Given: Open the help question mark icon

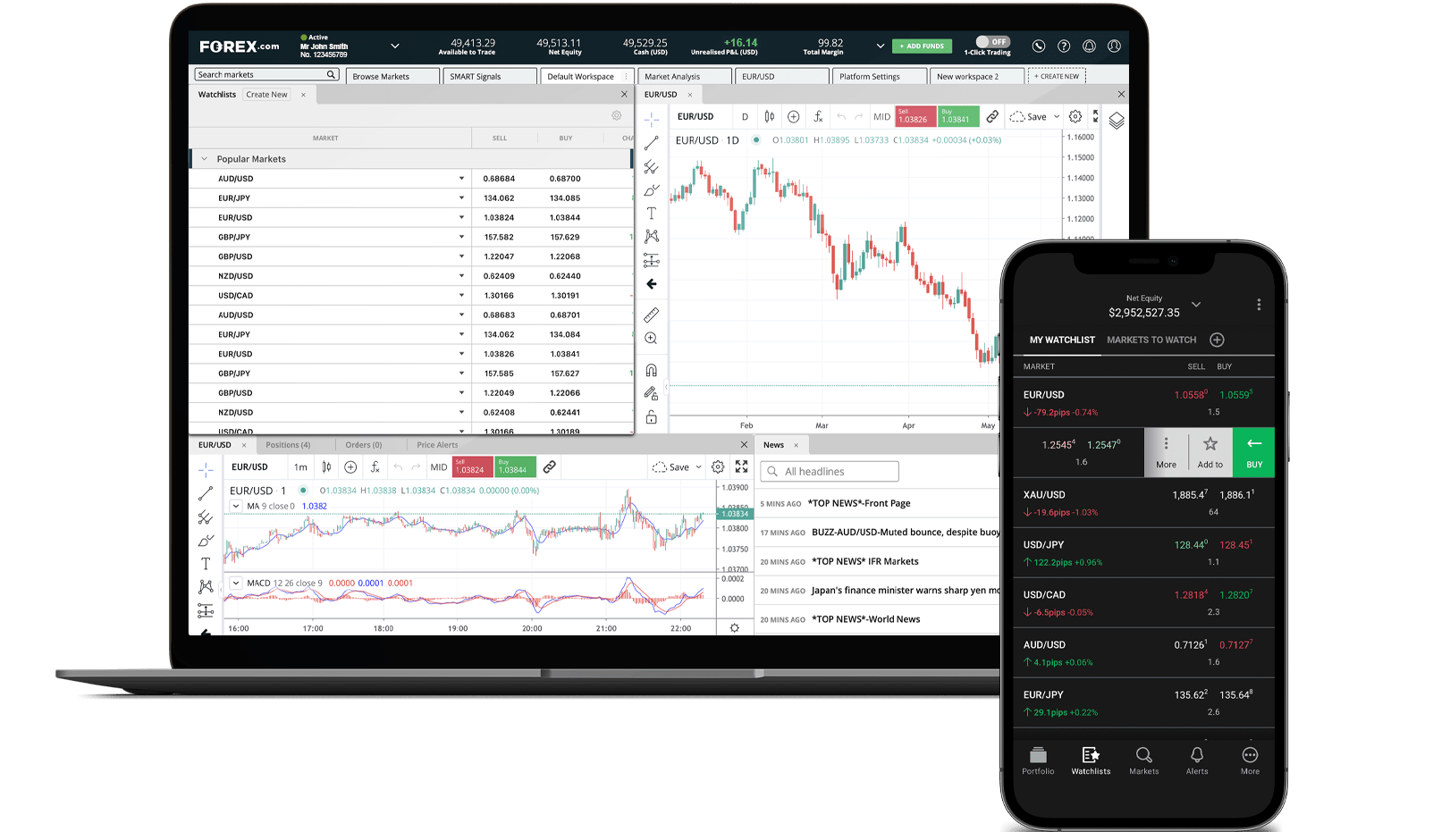Looking at the screenshot, I should click(1064, 46).
